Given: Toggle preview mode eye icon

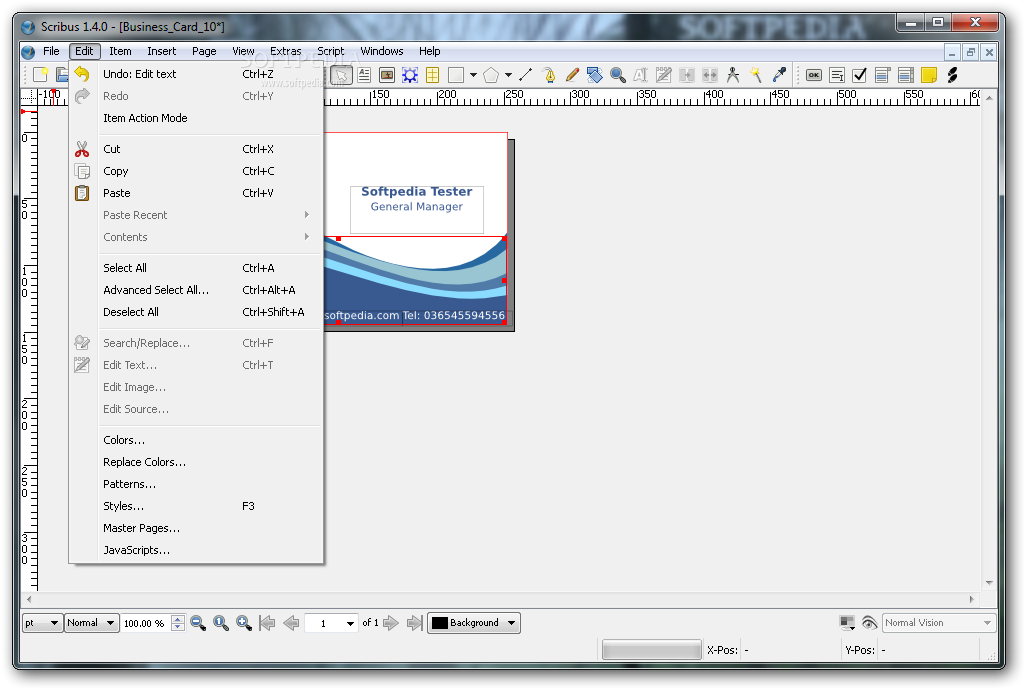Looking at the screenshot, I should pos(869,623).
